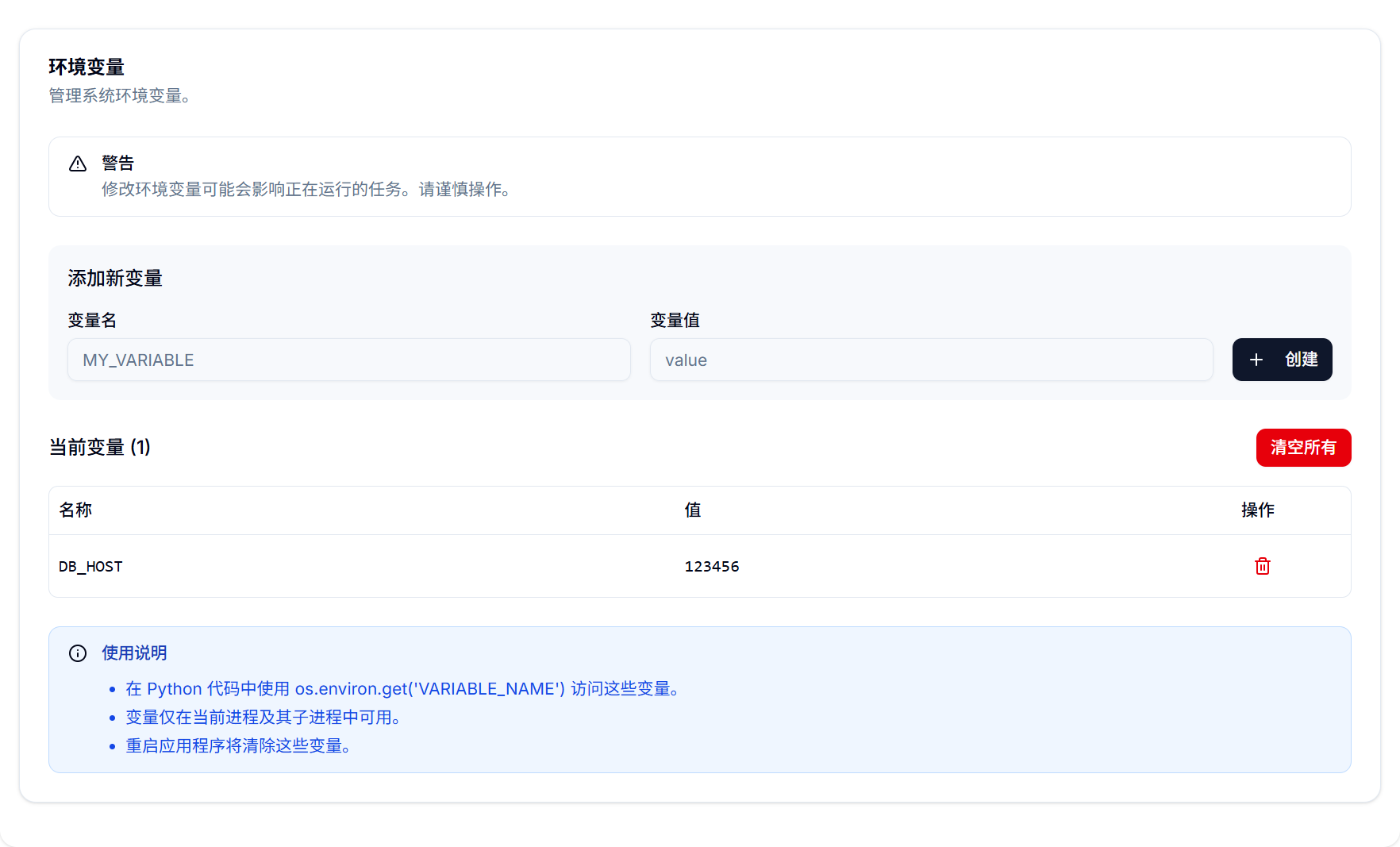Click the 环境变量 page title
The image size is (1400, 847).
coord(87,67)
